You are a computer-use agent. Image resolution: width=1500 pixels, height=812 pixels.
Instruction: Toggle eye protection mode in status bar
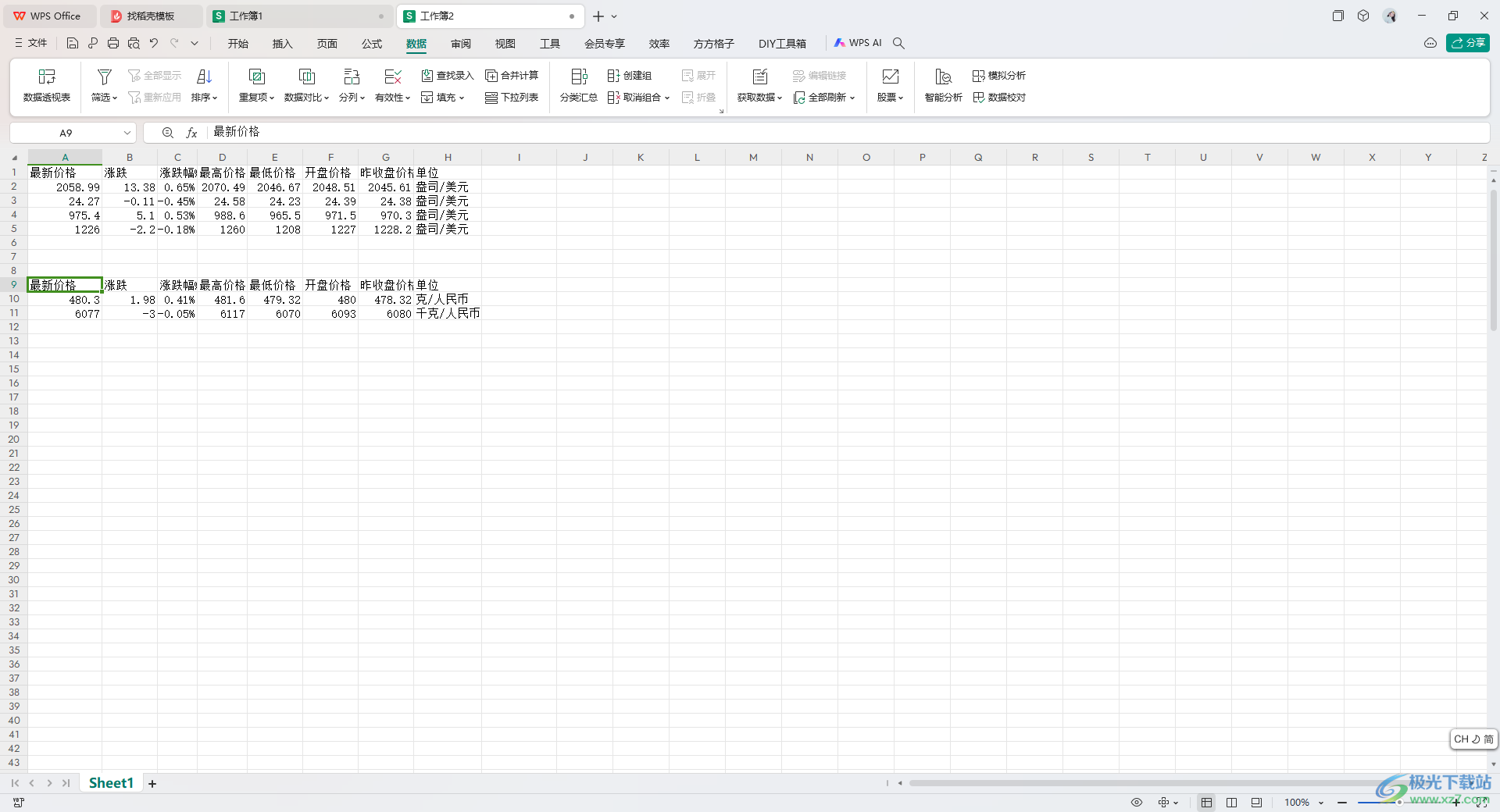[1137, 803]
